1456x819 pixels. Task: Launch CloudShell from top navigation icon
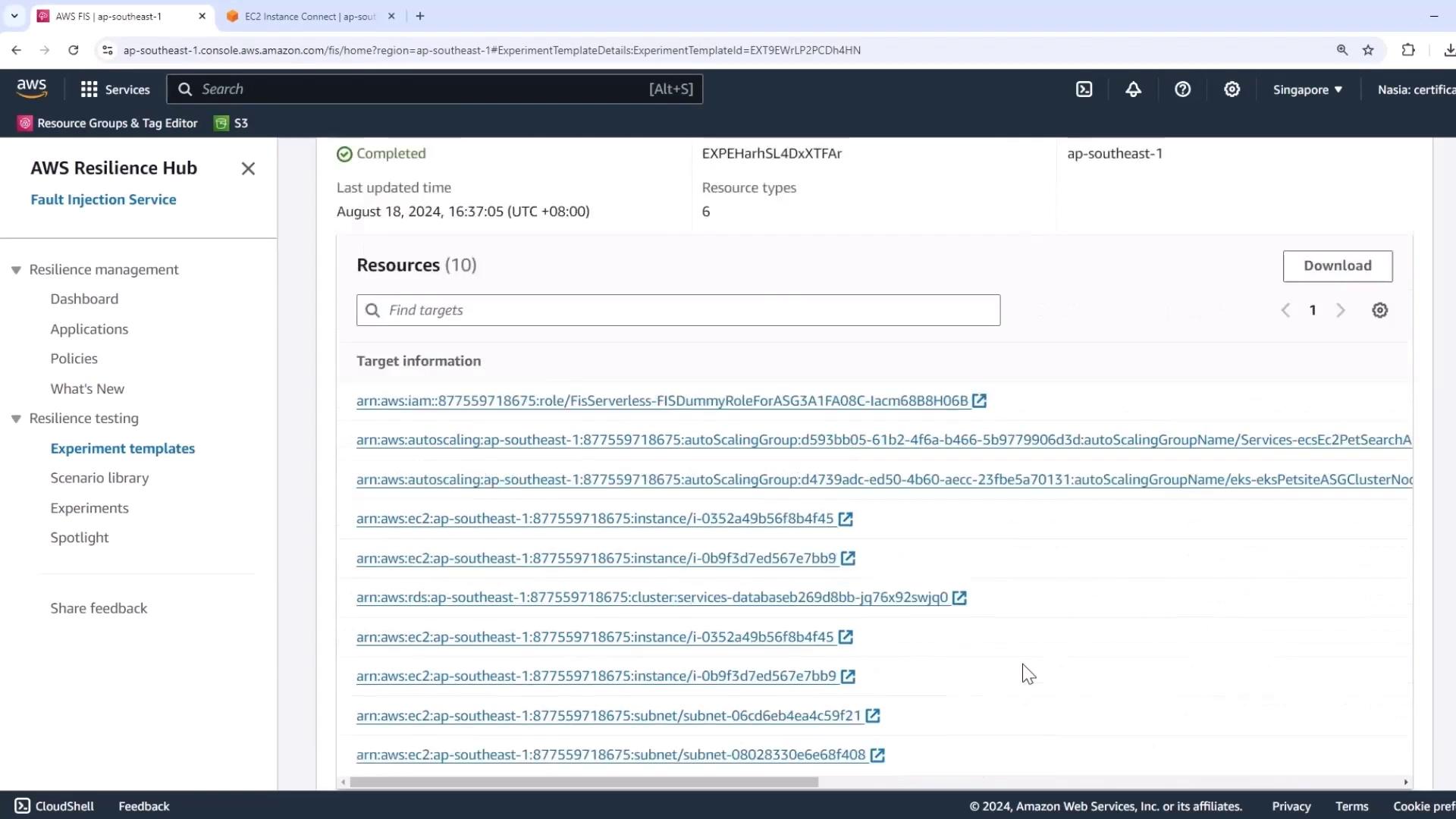point(1084,89)
